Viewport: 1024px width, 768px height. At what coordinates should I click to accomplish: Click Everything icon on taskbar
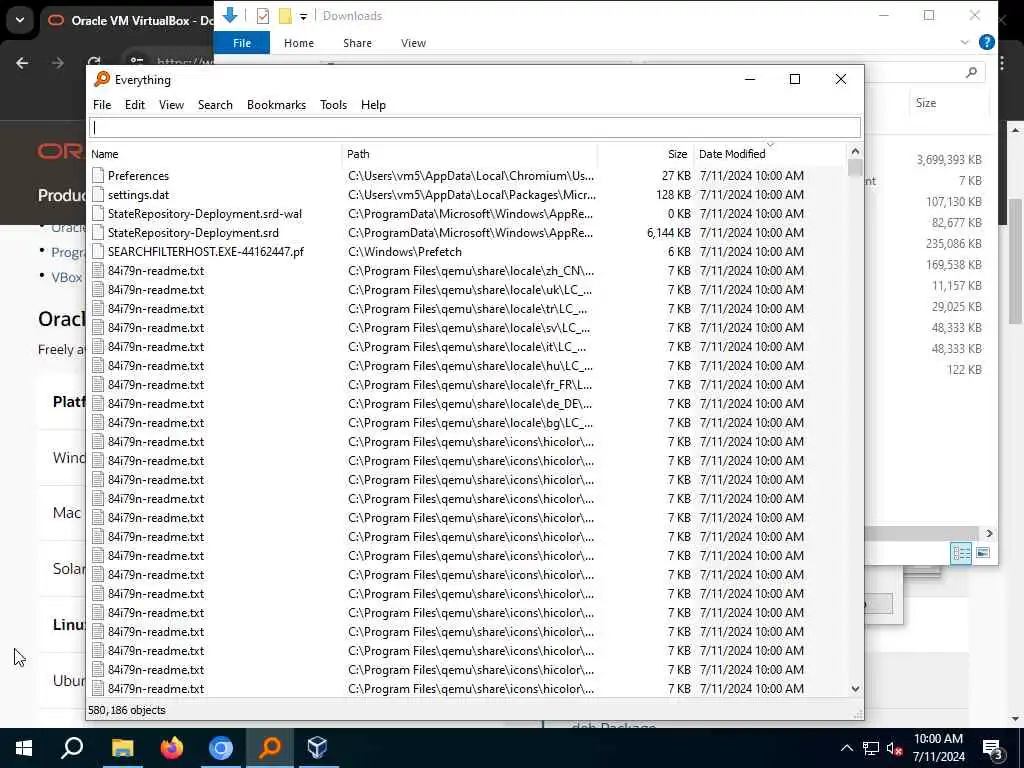click(270, 748)
